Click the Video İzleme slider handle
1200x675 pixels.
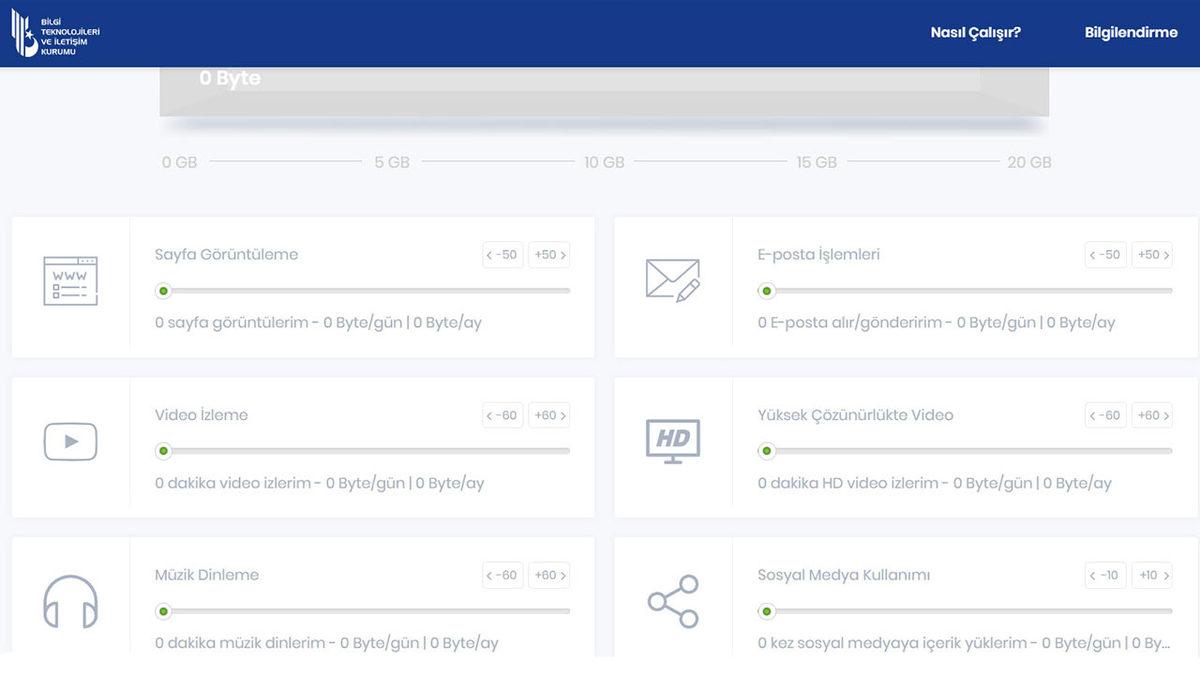[x=163, y=451]
